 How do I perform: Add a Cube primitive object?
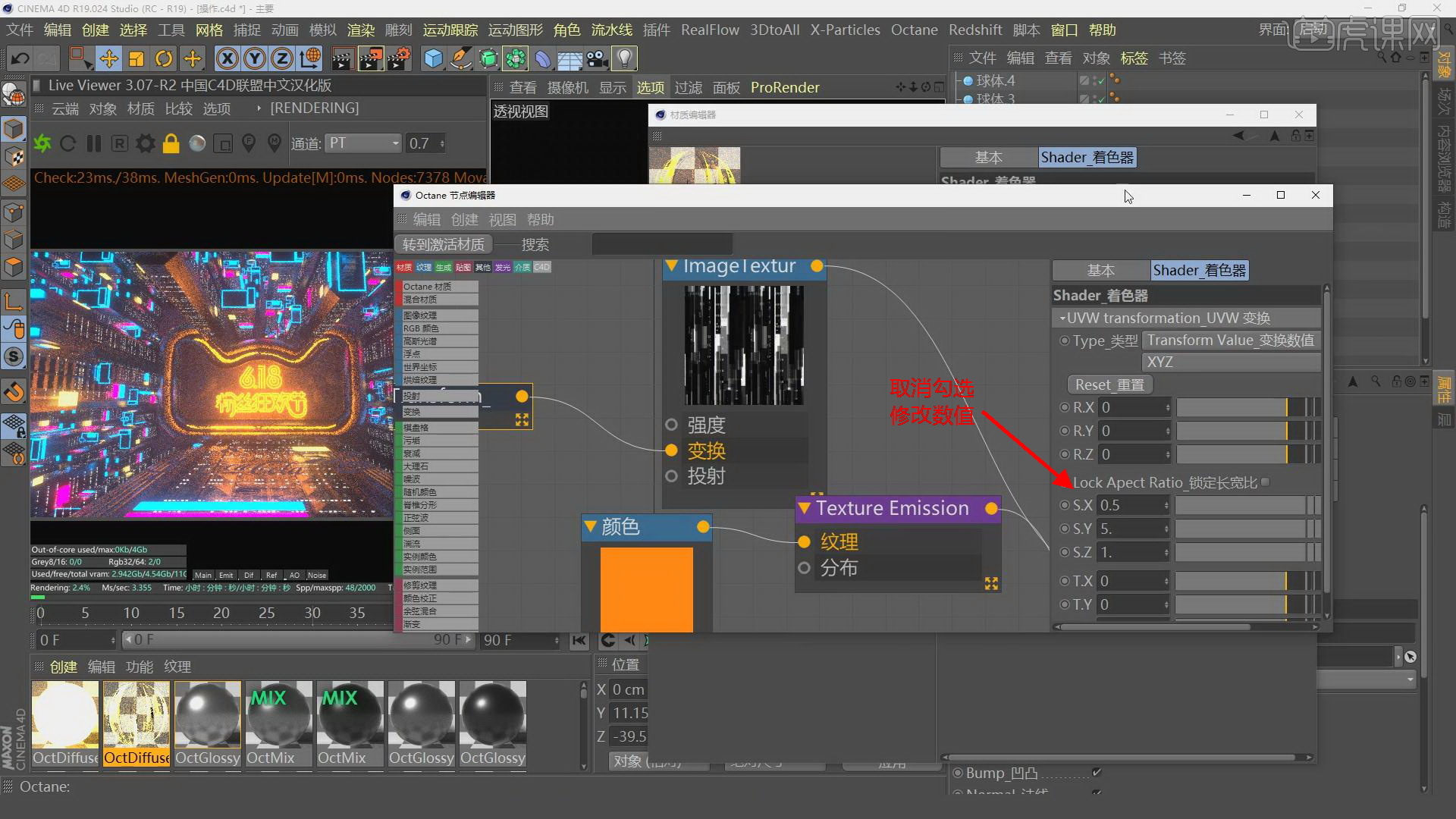pos(433,58)
